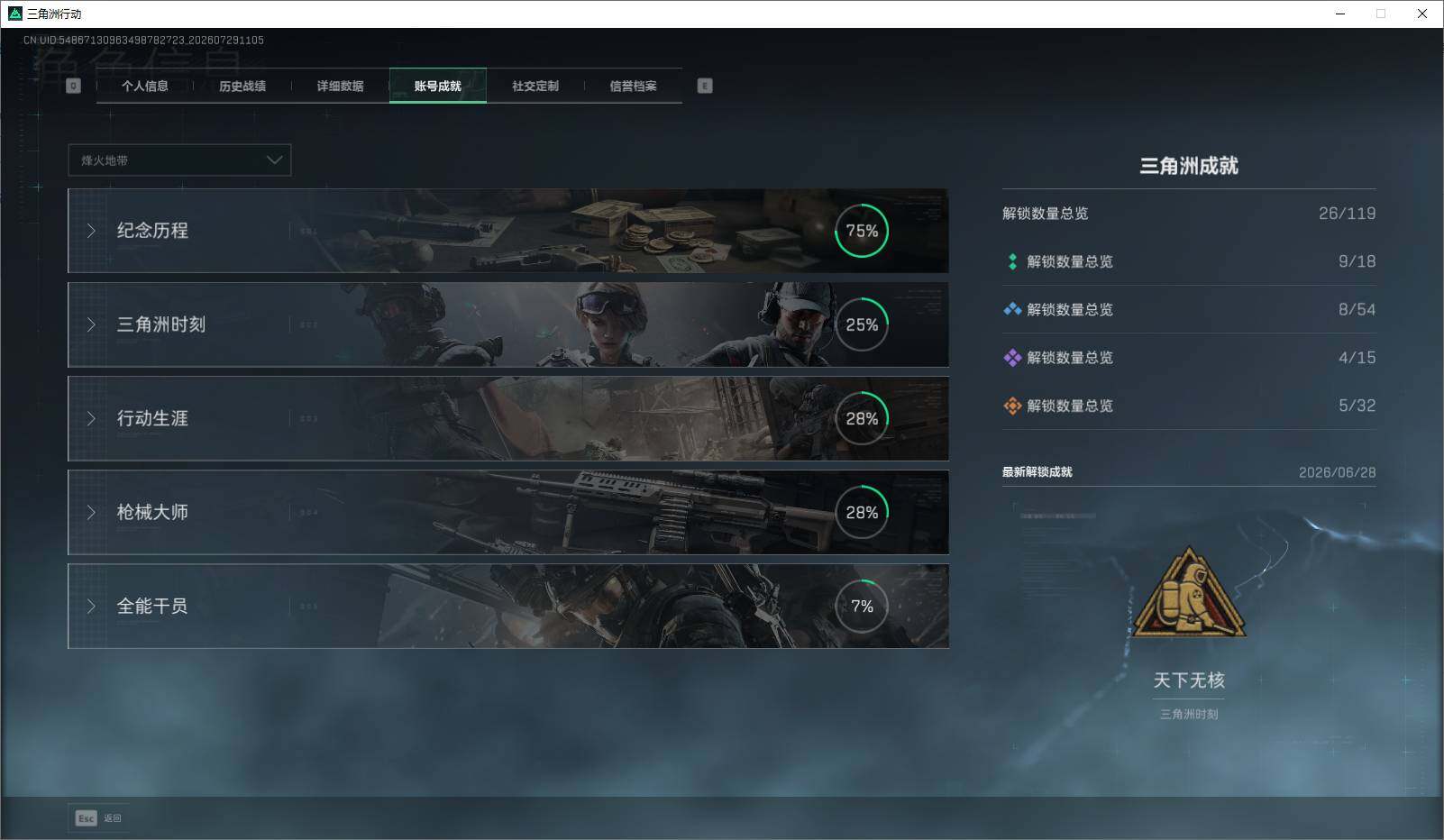
Task: Minimize the 三角洲行动 window
Action: coord(1340,14)
